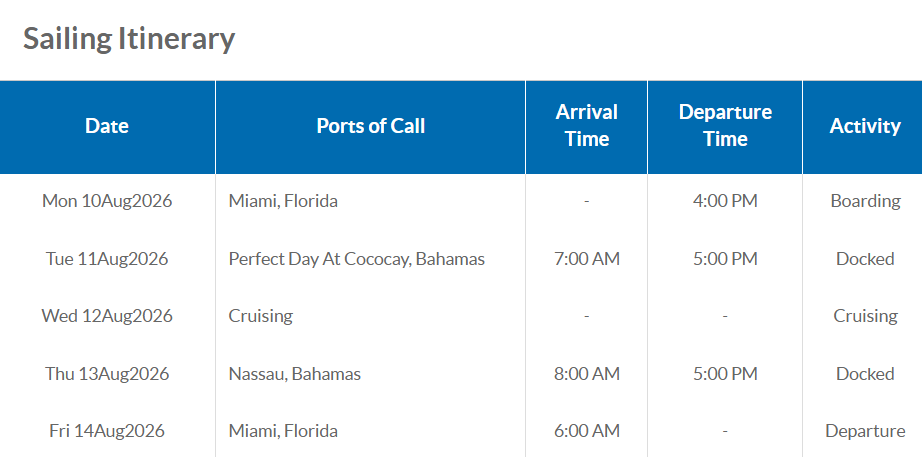This screenshot has width=922, height=457.
Task: Click the Wed 12Aug2026 date cell
Action: click(x=107, y=316)
